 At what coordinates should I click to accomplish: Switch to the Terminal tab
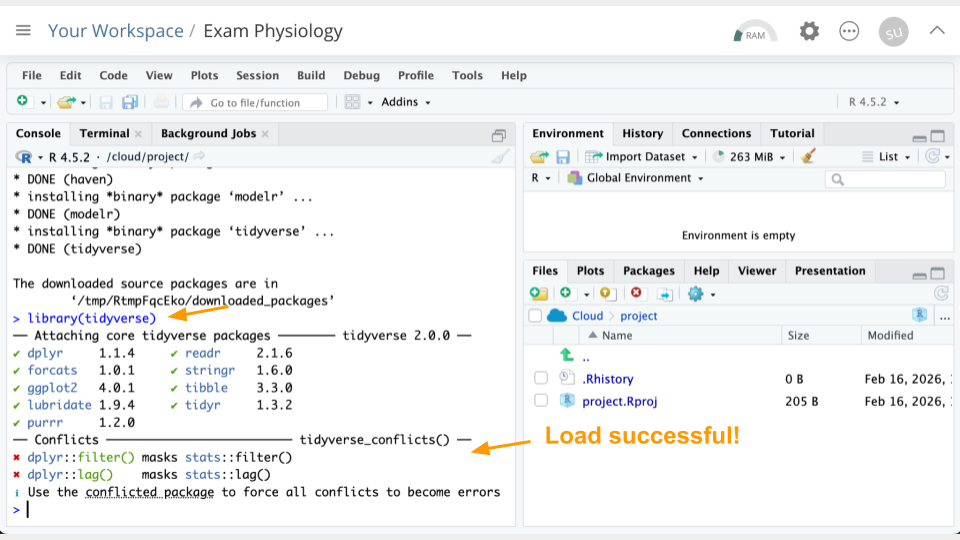[104, 133]
